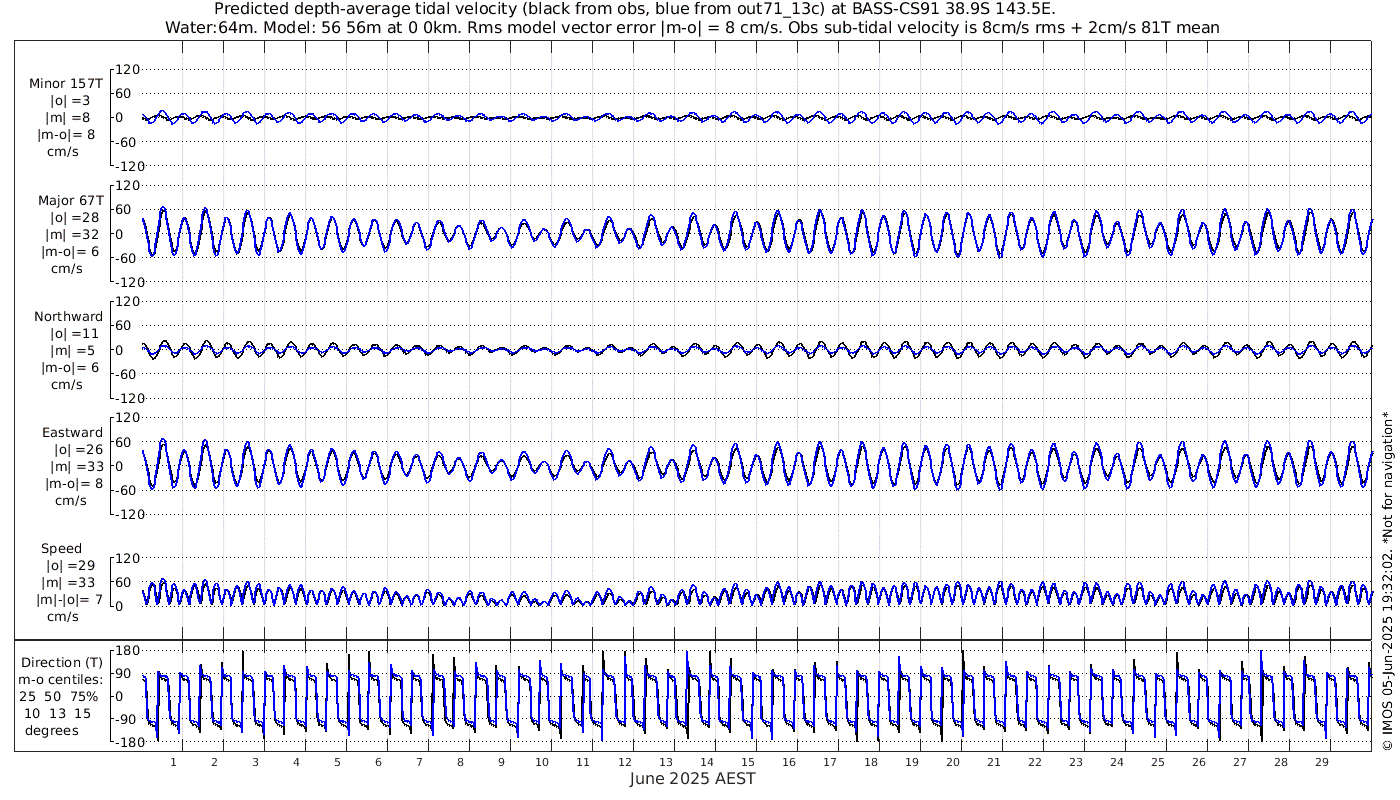Select the day 8 tick label
Screen dimensions: 1400x800
point(460,762)
